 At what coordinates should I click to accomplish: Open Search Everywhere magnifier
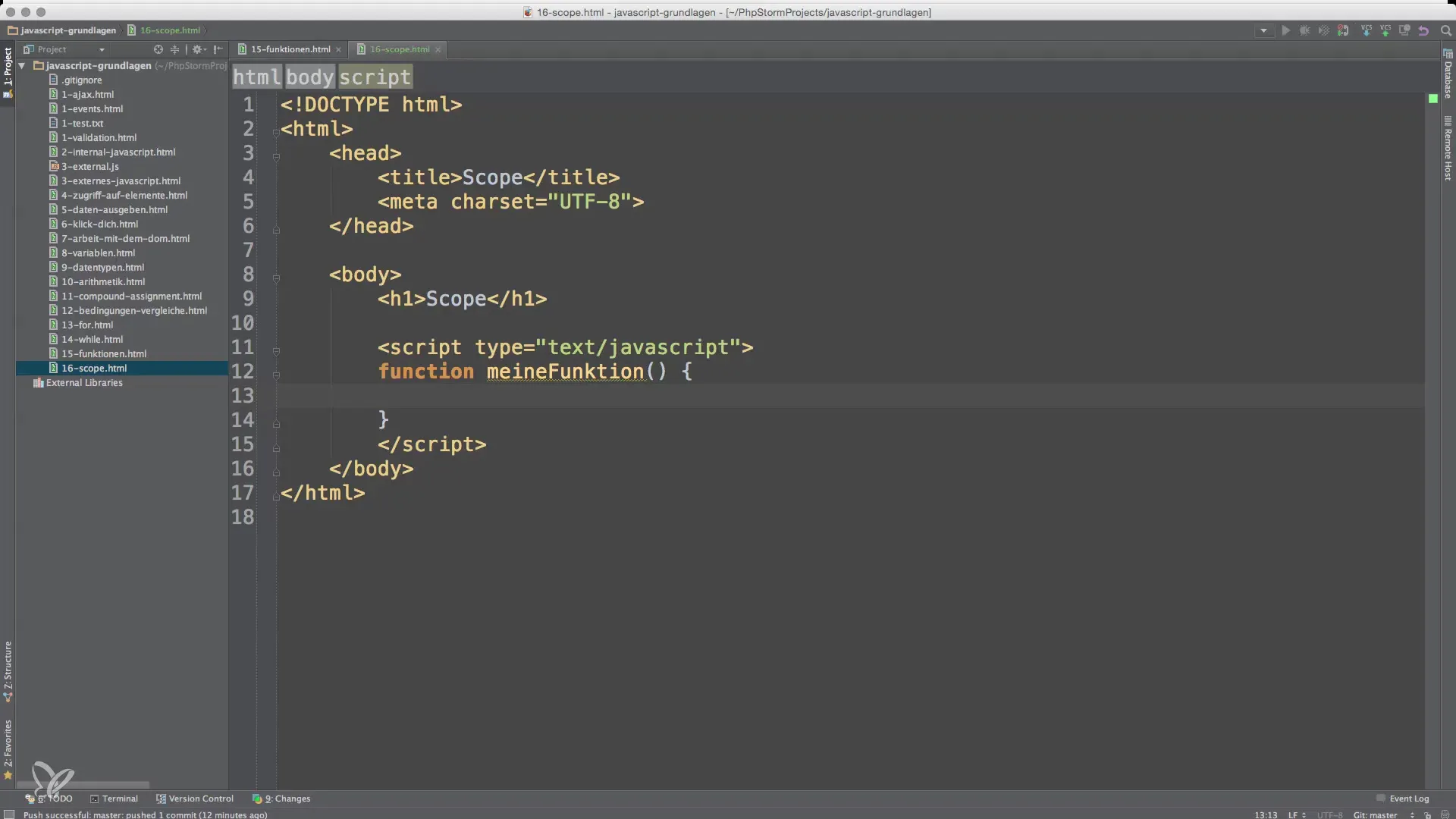(1445, 31)
